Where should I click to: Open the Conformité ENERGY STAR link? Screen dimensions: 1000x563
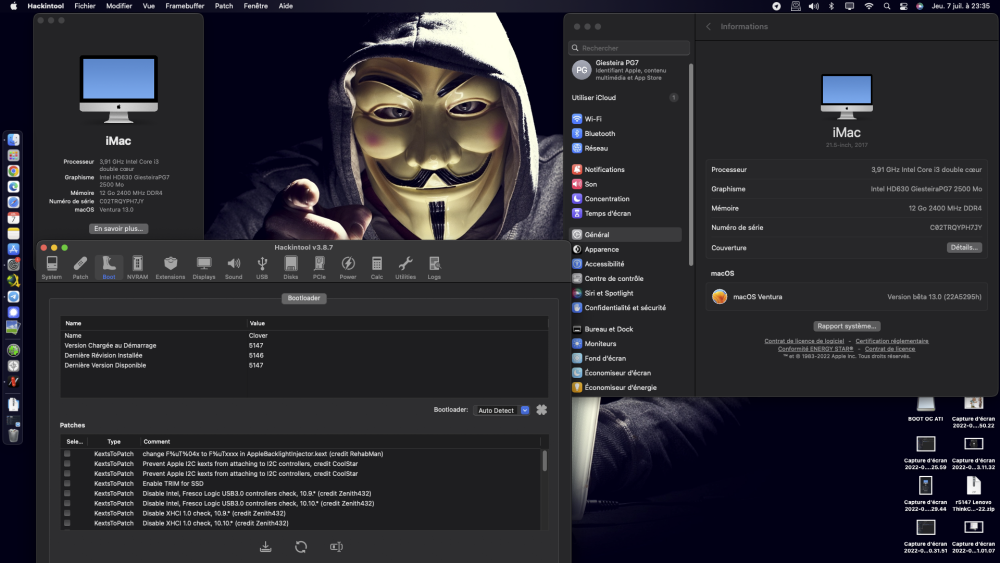[816, 349]
